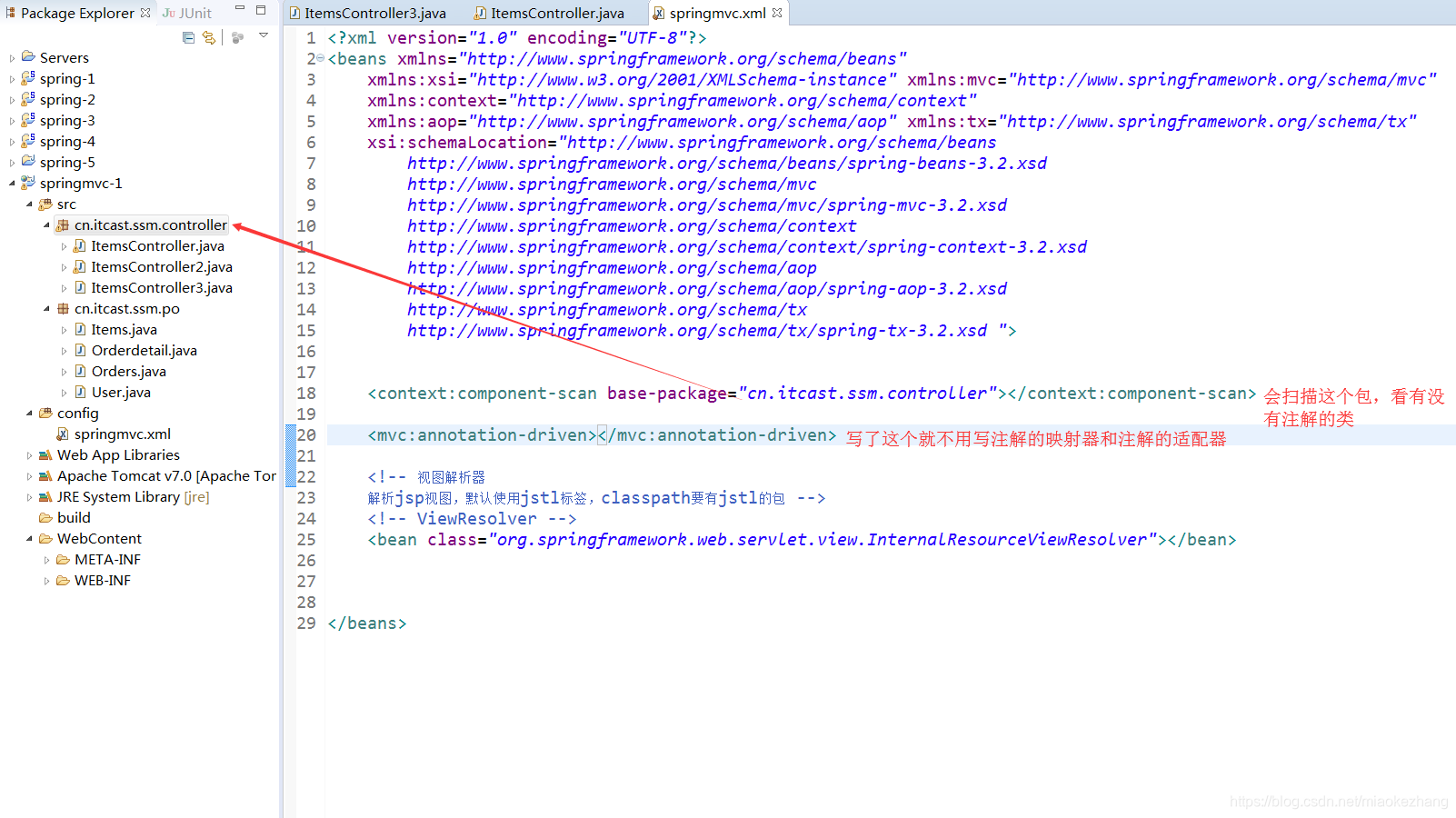
Task: Click the src source folder icon
Action: click(x=45, y=204)
